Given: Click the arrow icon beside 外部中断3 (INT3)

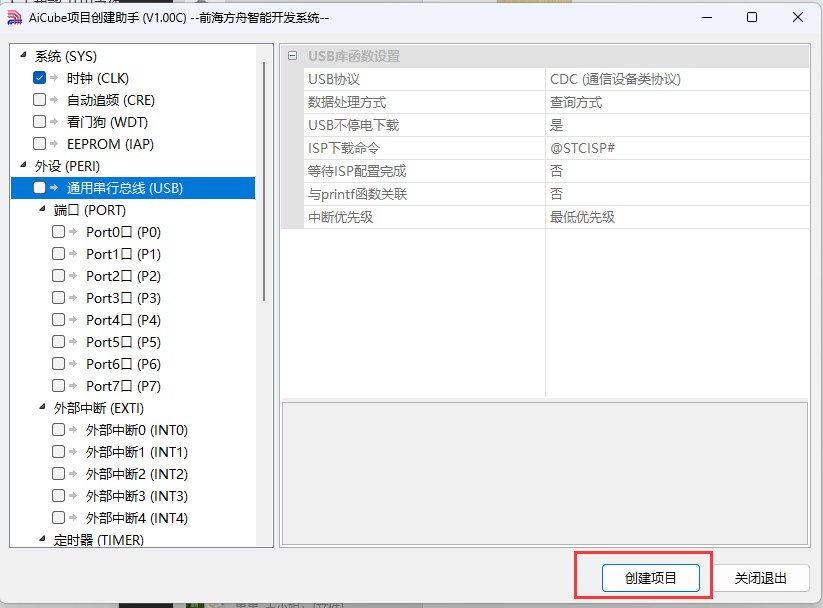Looking at the screenshot, I should (x=73, y=496).
